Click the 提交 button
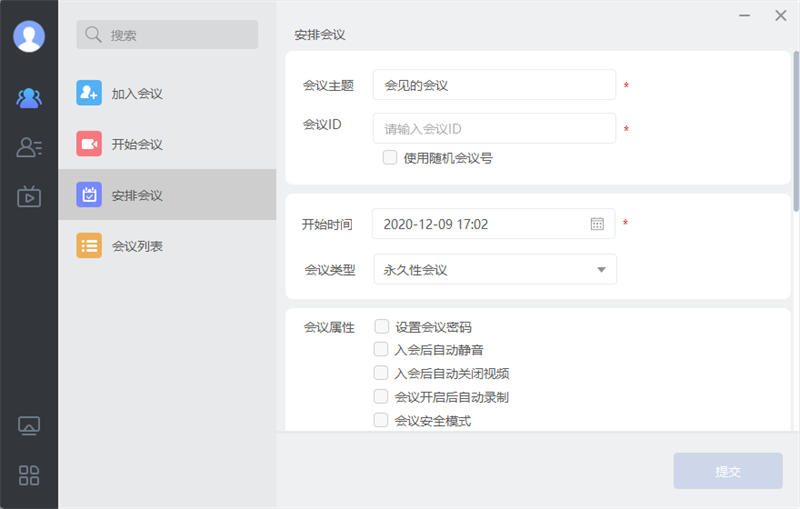 (x=727, y=471)
